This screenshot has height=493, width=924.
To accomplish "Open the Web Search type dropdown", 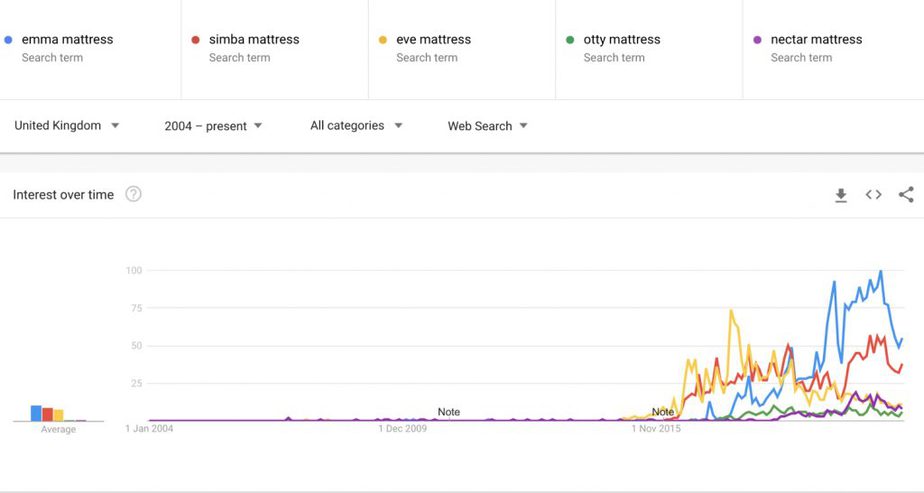I will pos(487,125).
